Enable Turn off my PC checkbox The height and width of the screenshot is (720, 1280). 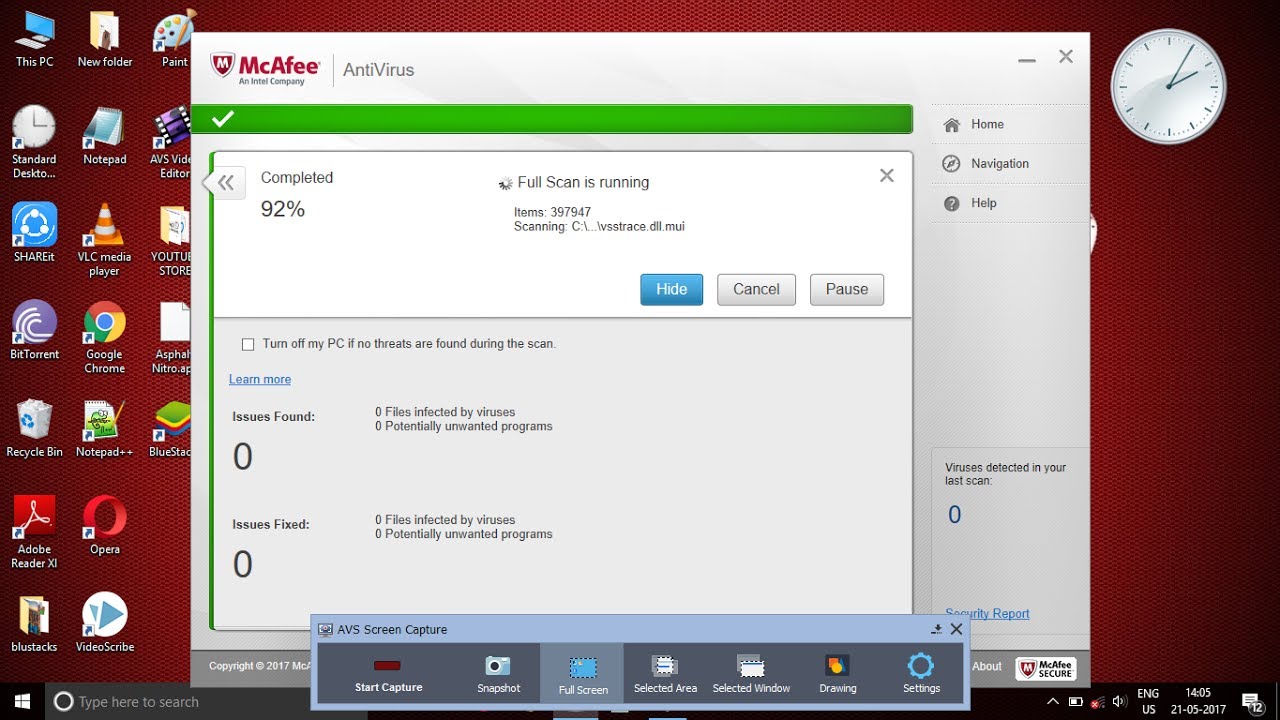click(248, 344)
